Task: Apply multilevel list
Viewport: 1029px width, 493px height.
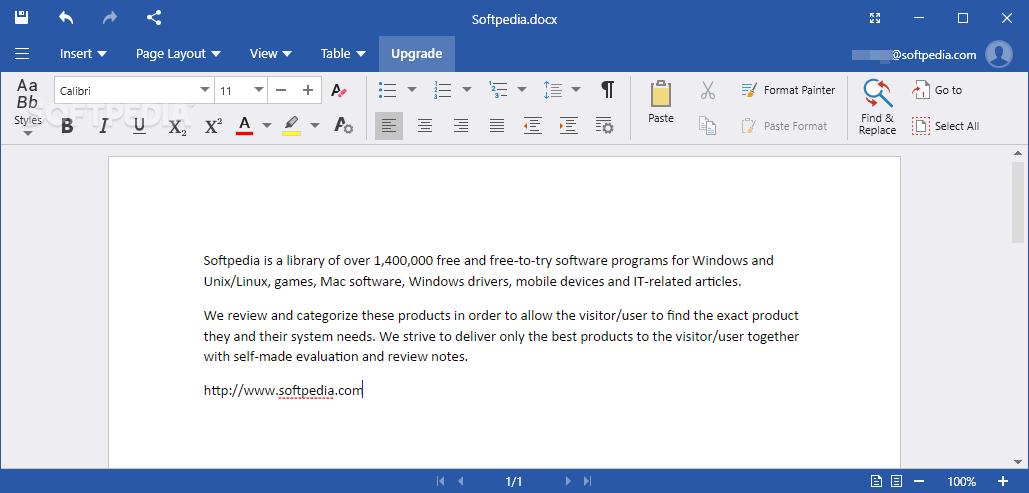Action: pos(498,90)
